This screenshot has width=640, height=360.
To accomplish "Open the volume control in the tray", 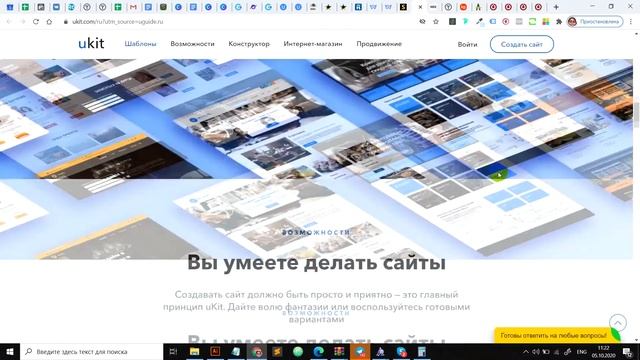I will [x=536, y=352].
